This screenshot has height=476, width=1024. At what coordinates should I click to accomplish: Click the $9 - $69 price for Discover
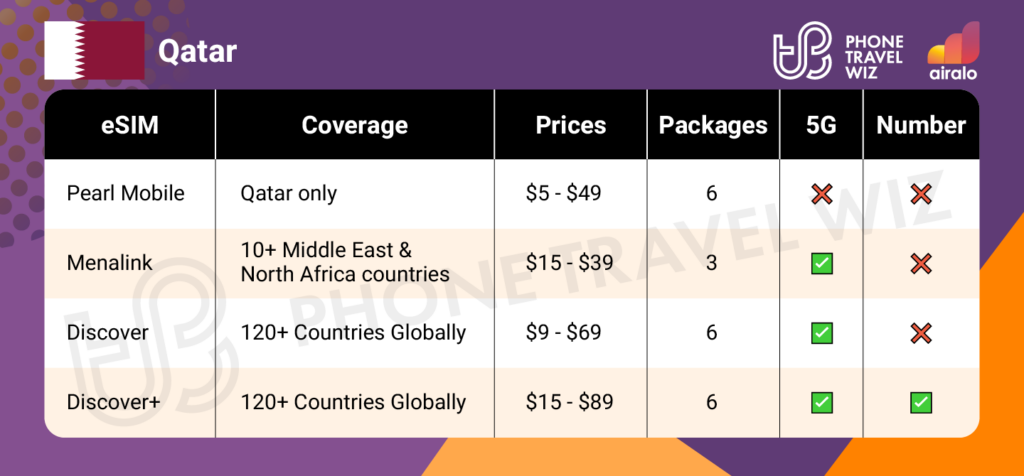coord(564,332)
